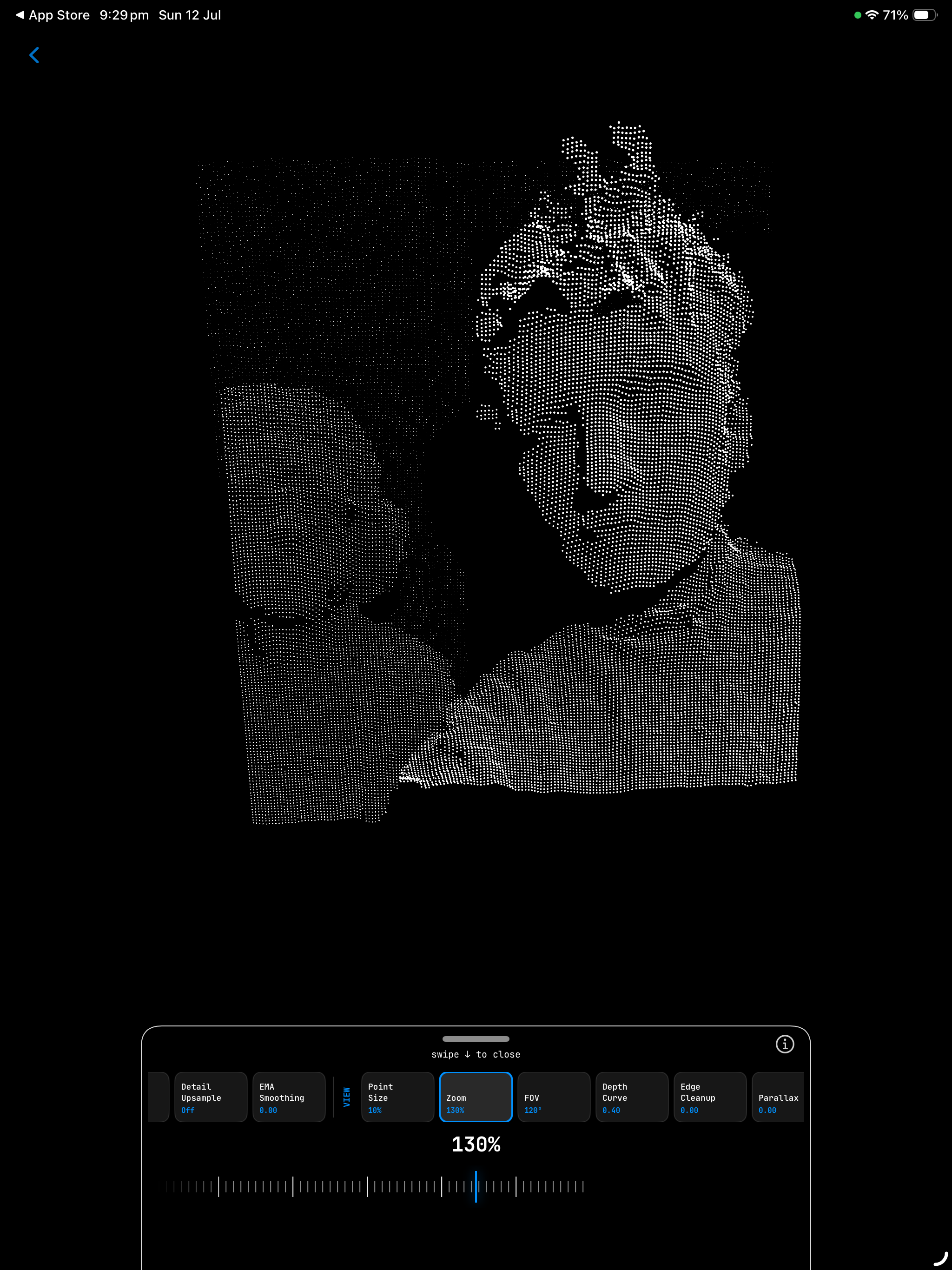Click the swipe to close hint

pyautogui.click(x=476, y=1054)
